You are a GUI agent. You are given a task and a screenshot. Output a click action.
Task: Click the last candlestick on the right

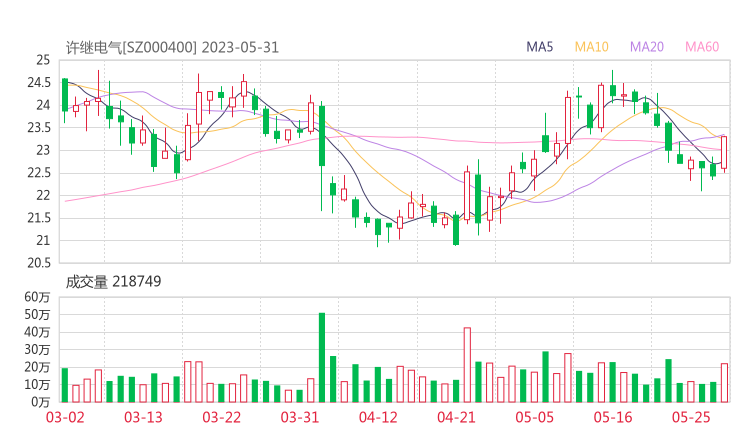[x=724, y=153]
